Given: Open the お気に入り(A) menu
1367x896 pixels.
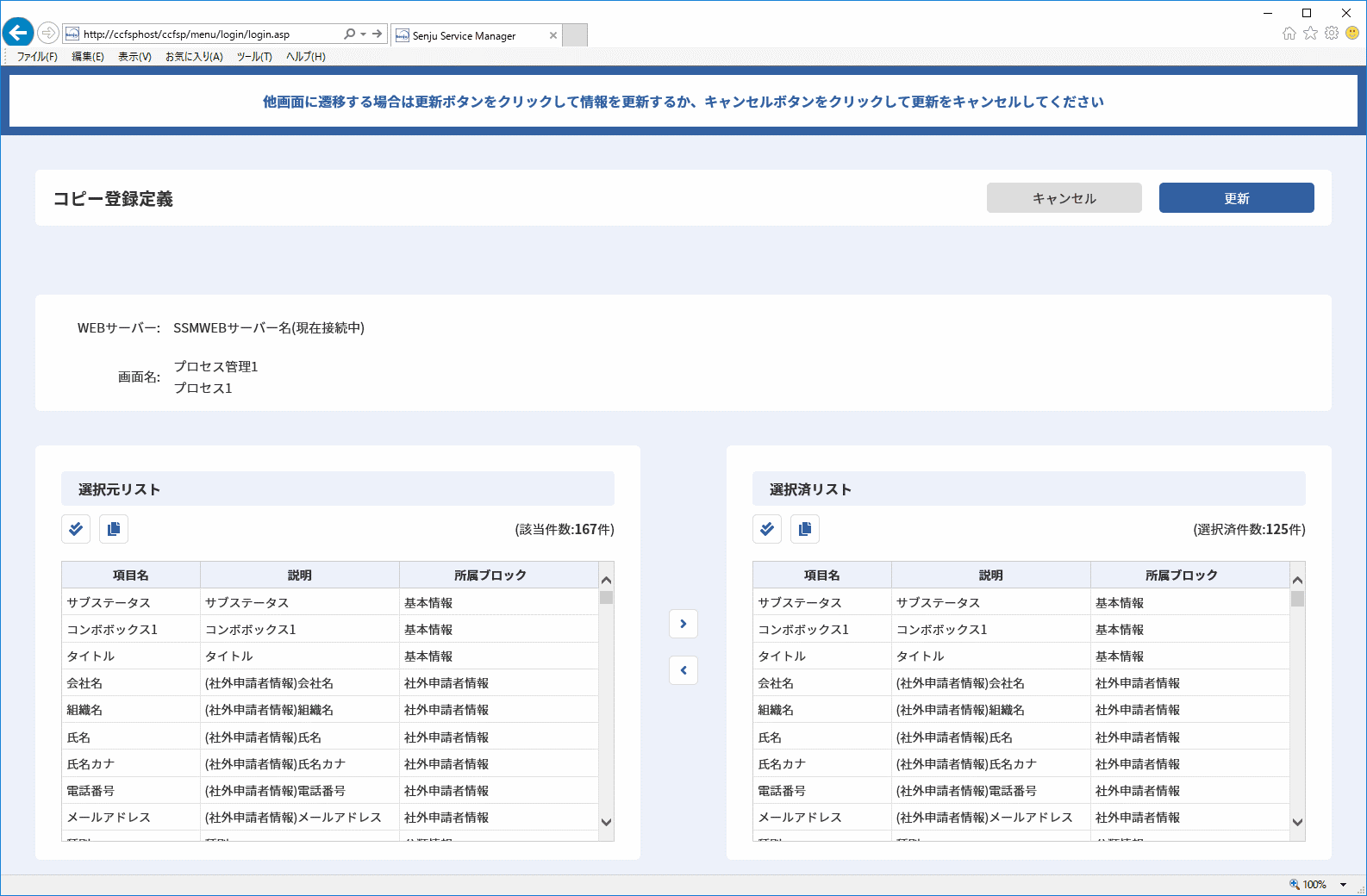Looking at the screenshot, I should (194, 57).
